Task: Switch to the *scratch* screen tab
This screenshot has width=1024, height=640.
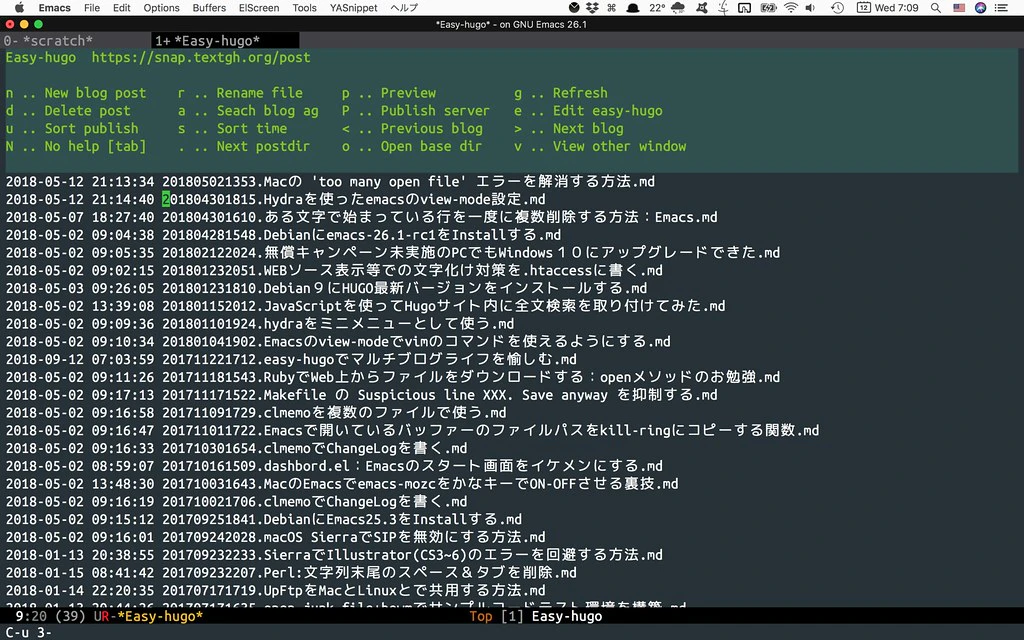Action: (x=76, y=40)
